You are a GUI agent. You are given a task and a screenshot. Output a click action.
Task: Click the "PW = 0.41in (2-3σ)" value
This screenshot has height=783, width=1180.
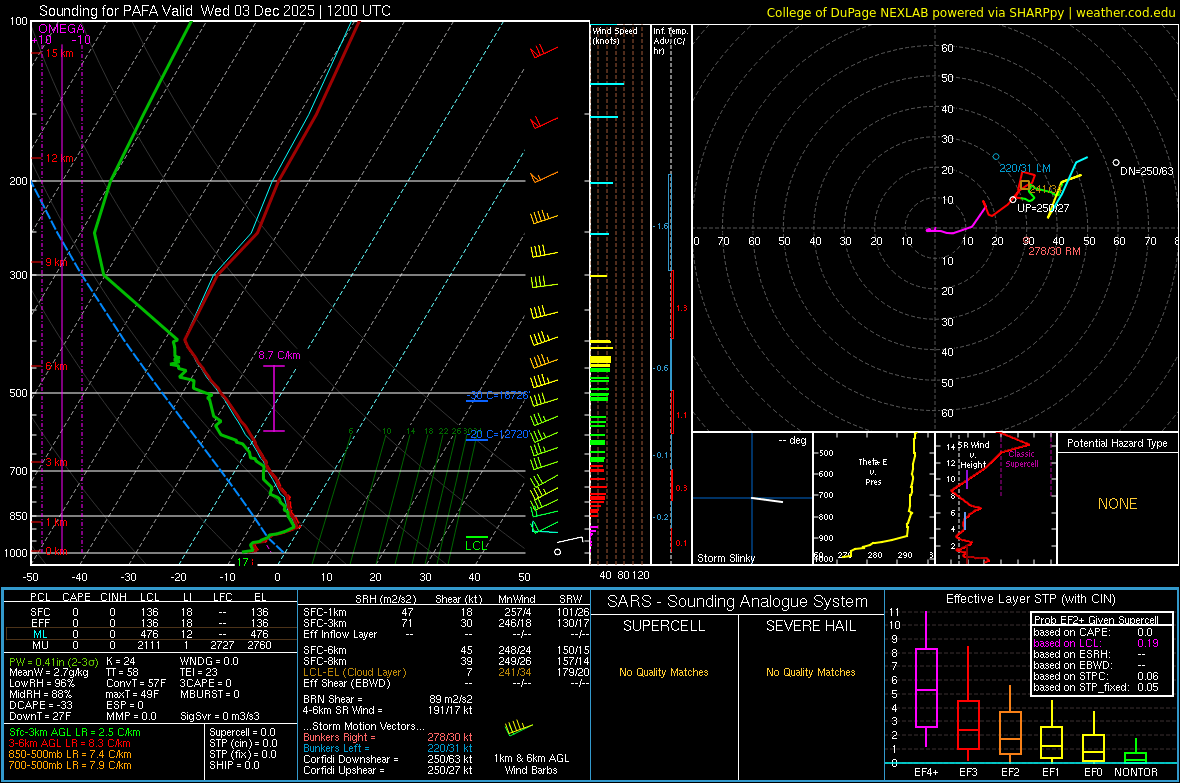coord(51,662)
